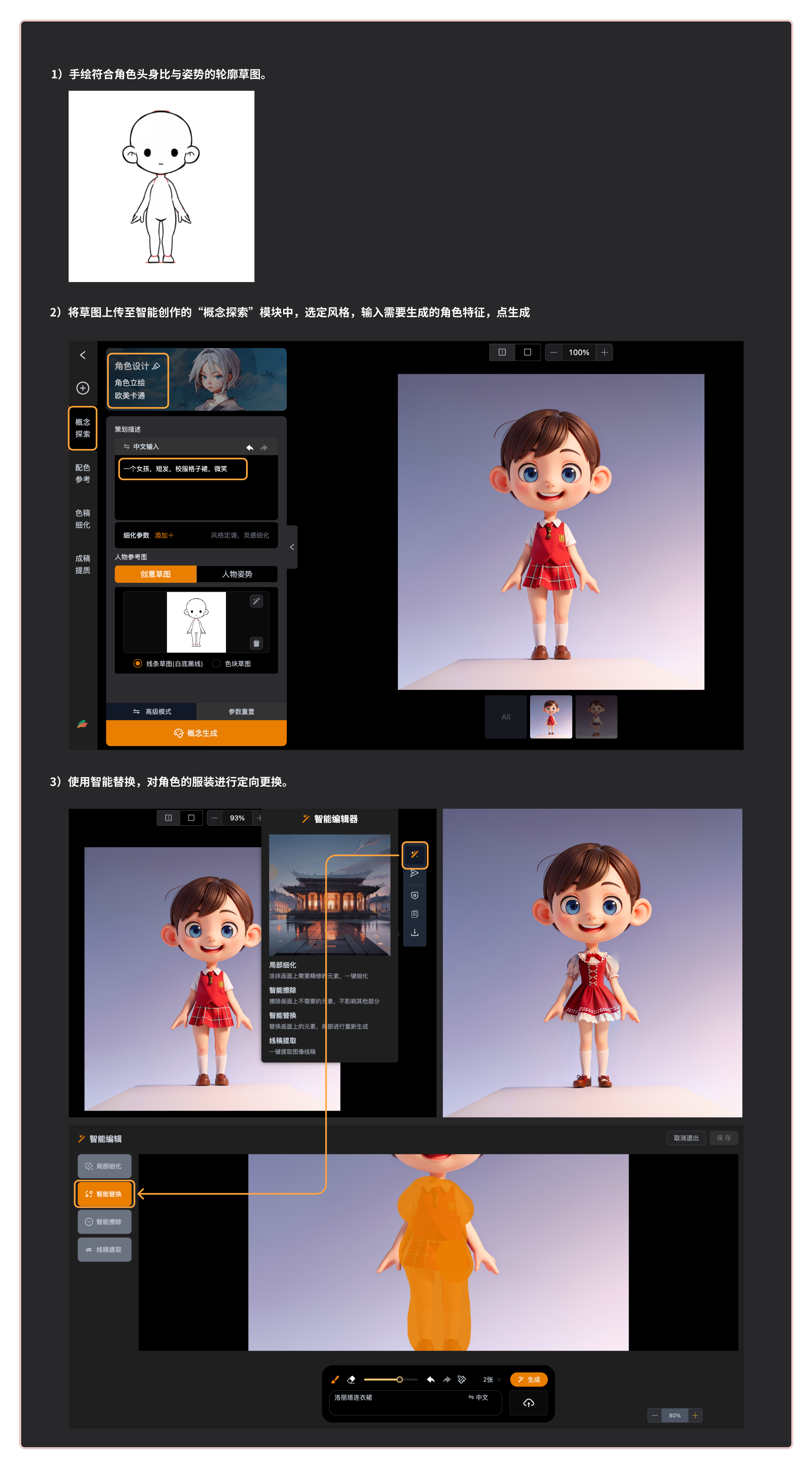Viewport: 812px width, 1468px height.
Task: Collapse the left panel with side chevron
Action: (292, 547)
